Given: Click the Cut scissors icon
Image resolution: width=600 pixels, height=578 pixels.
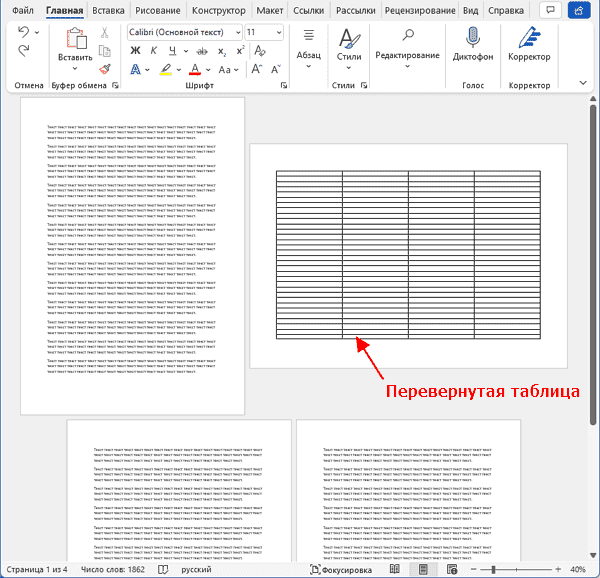Looking at the screenshot, I should tap(105, 33).
